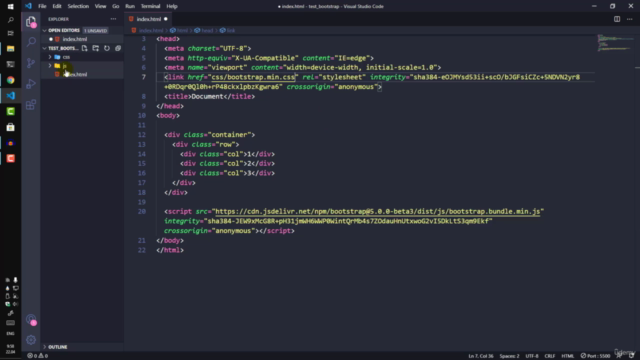640x360 pixels.
Task: Select the index.html editor tab
Action: (149, 19)
